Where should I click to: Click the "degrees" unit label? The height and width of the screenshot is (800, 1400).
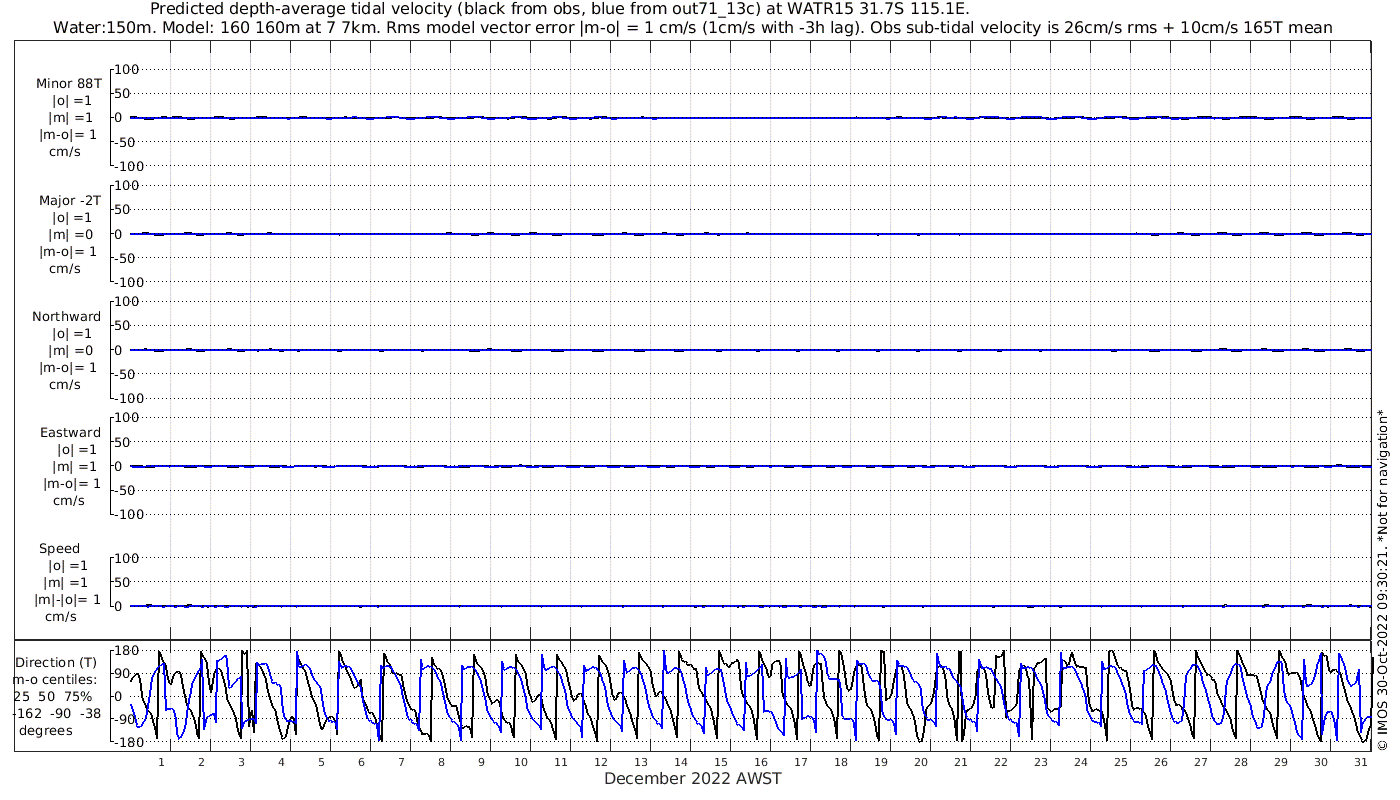point(45,730)
